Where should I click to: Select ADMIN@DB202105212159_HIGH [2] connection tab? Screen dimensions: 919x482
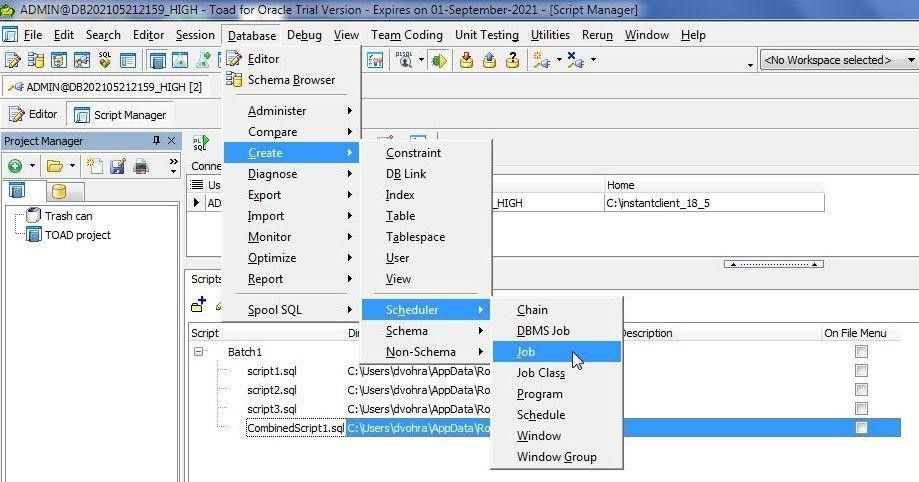(x=105, y=87)
